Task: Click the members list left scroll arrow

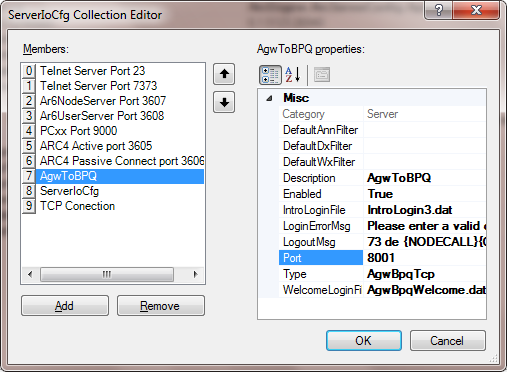Action: tap(30, 274)
